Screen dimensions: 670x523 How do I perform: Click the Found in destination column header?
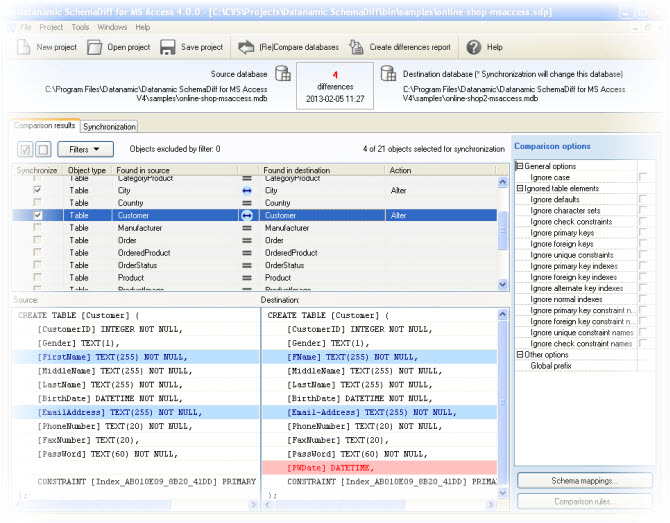pyautogui.click(x=322, y=170)
